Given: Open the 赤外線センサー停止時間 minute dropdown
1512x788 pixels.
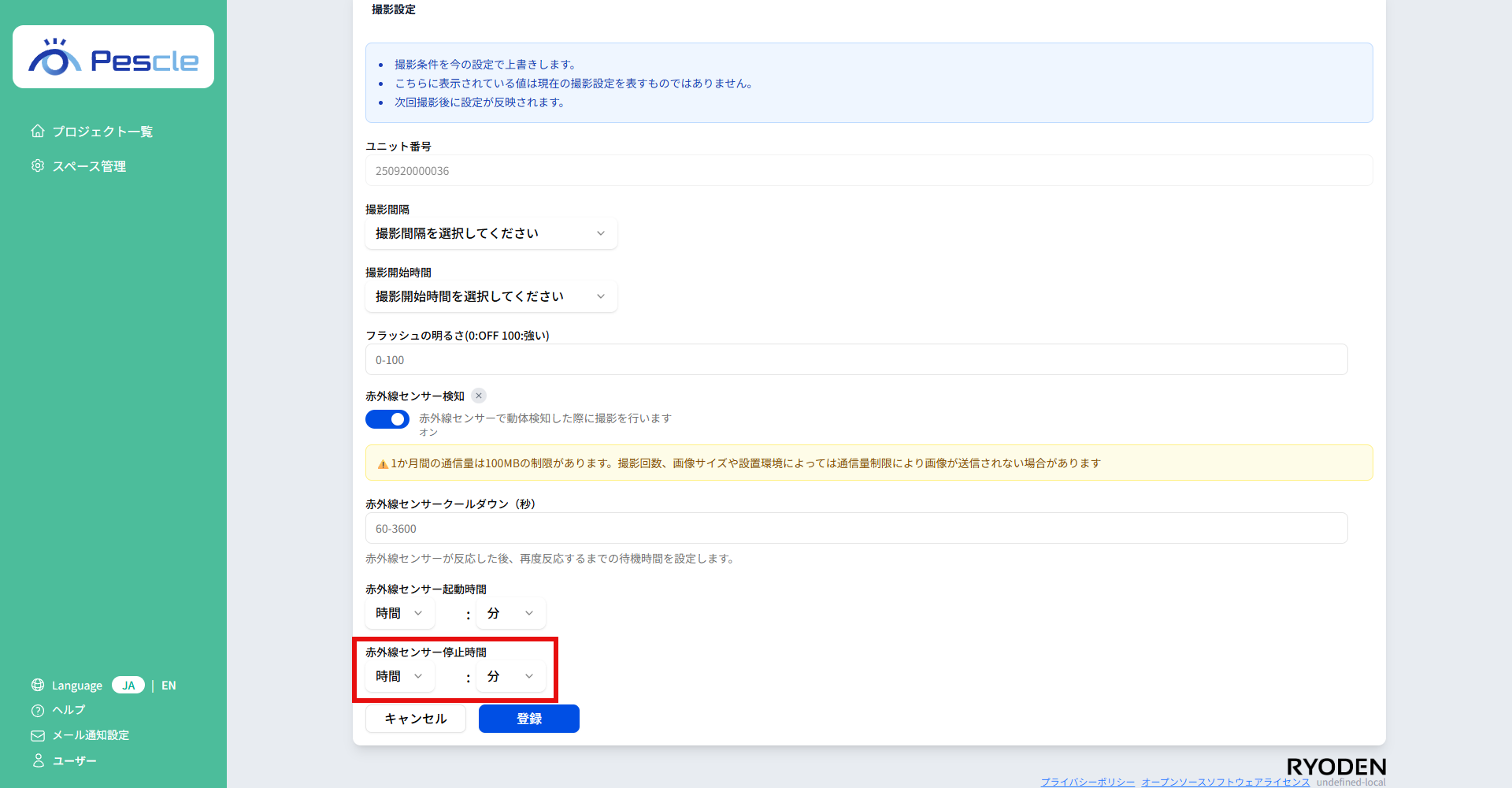Looking at the screenshot, I should [511, 676].
